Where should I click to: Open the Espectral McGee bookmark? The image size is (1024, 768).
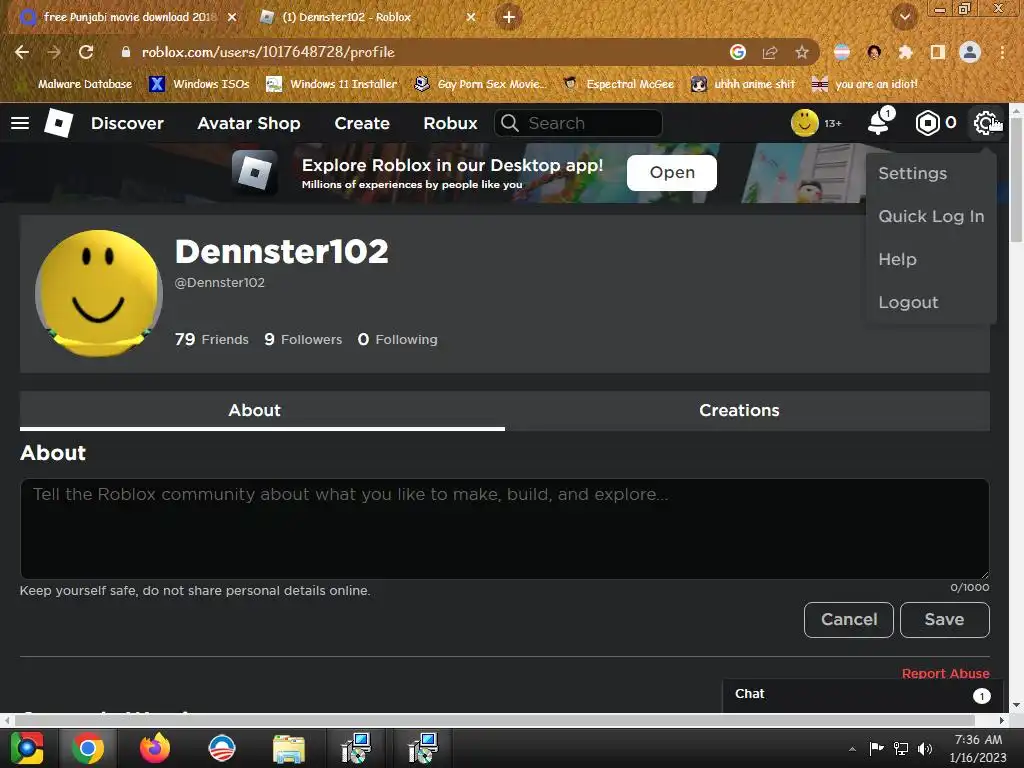tap(618, 84)
